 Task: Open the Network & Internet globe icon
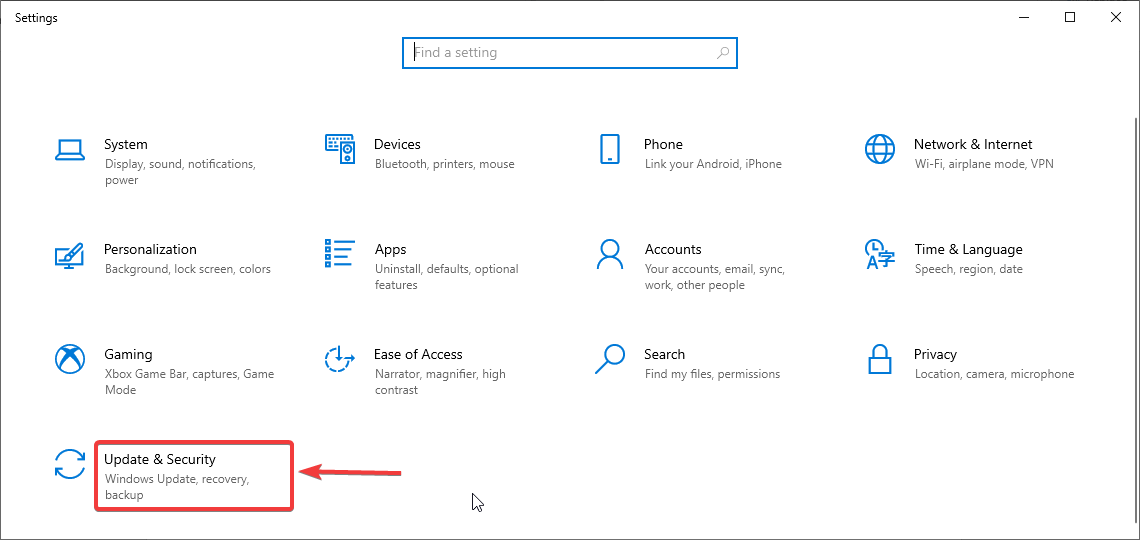(880, 149)
